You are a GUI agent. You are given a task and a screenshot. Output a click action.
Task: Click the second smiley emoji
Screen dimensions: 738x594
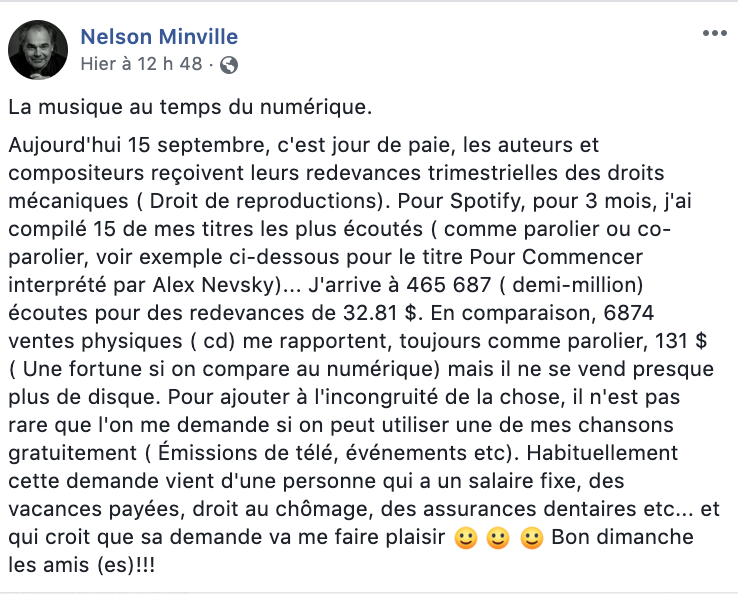(x=498, y=538)
